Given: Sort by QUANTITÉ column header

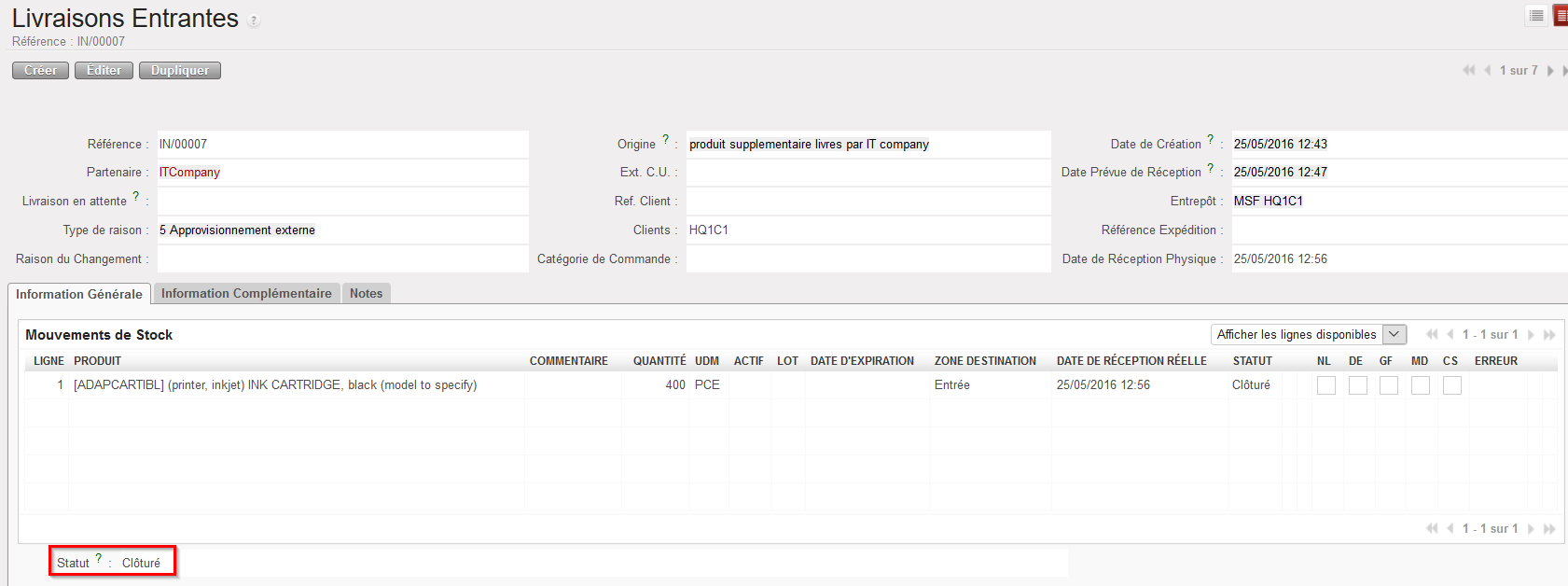Looking at the screenshot, I should tap(659, 361).
